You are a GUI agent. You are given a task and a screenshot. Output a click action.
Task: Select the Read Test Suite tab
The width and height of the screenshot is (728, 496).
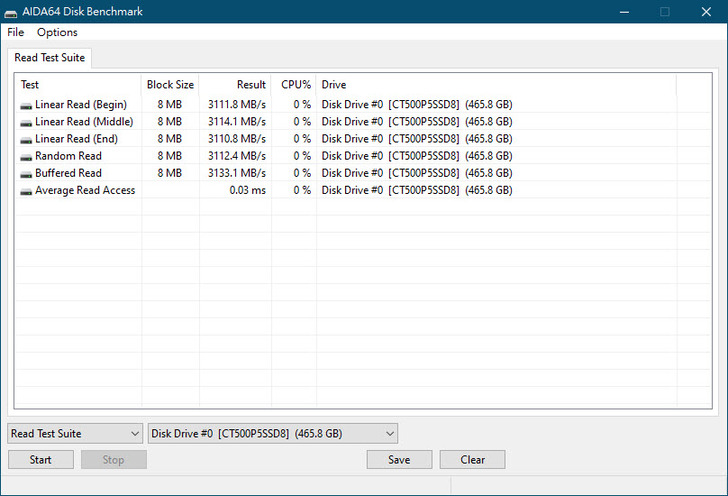coord(49,58)
